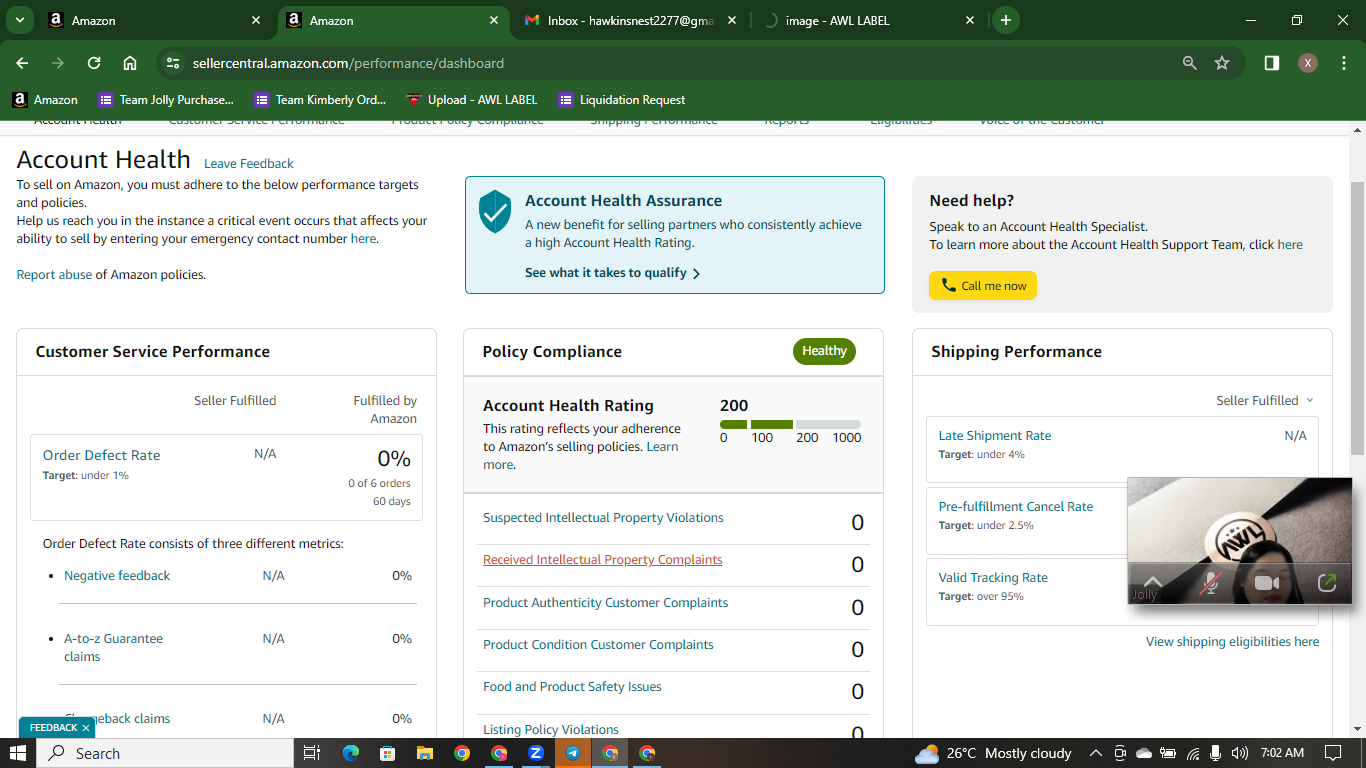Open Listing Policy Violations link
Image resolution: width=1366 pixels, height=768 pixels.
pyautogui.click(x=551, y=730)
